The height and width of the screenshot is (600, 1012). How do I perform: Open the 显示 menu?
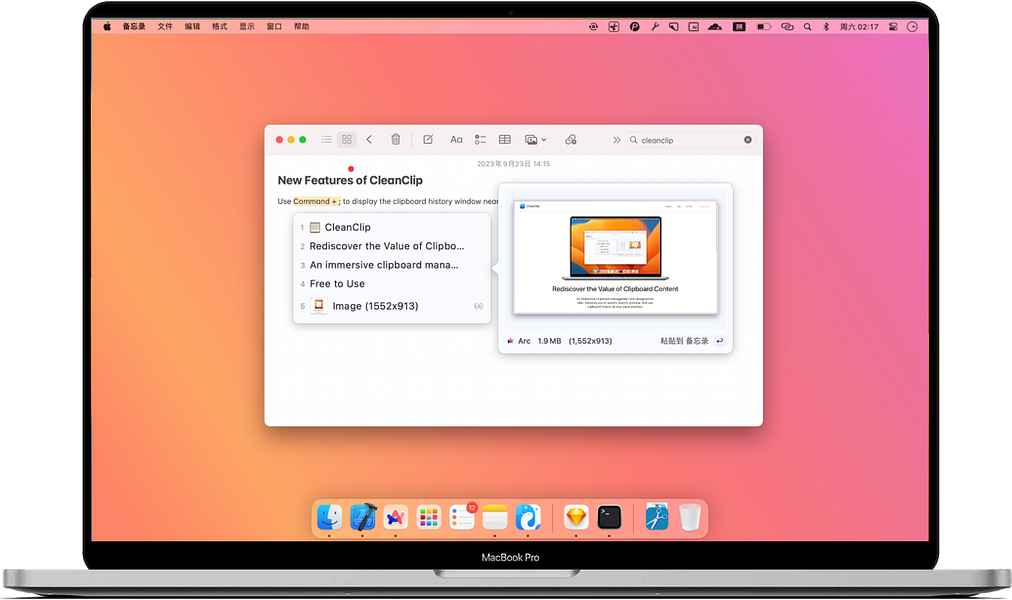click(x=247, y=26)
